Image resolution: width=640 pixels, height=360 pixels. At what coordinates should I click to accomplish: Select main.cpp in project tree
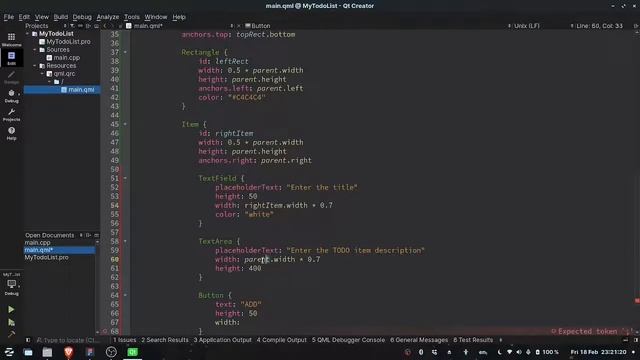coord(63,58)
